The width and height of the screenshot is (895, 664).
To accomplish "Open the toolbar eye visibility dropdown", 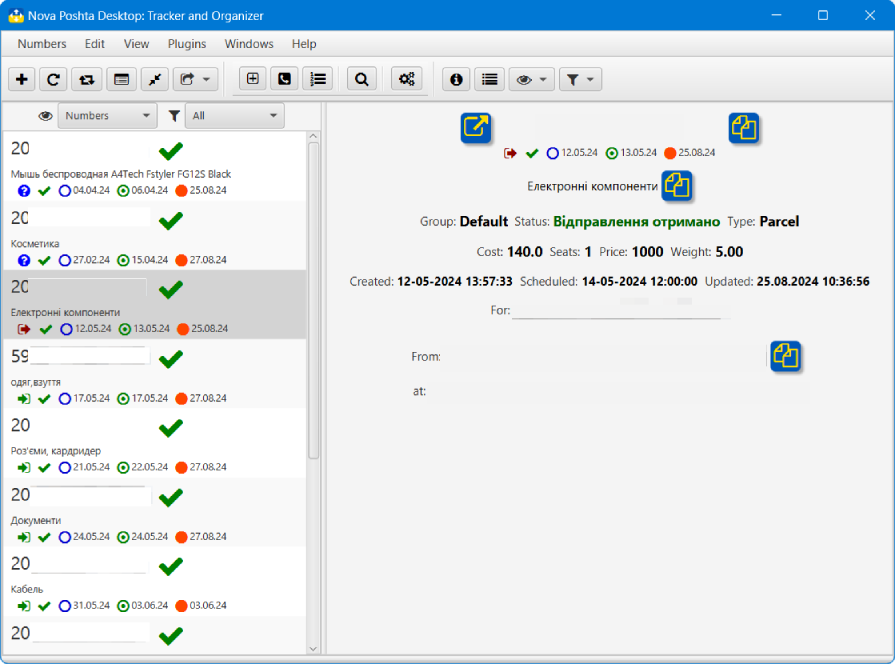I will pyautogui.click(x=531, y=79).
